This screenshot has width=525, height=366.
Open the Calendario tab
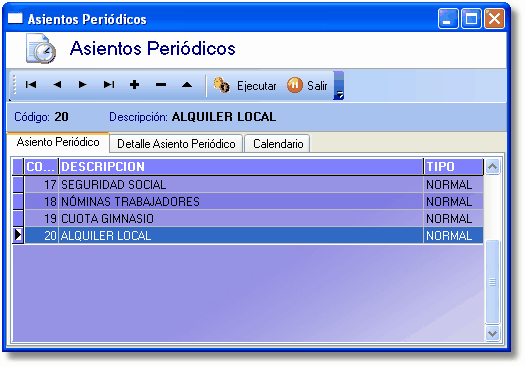(278, 144)
